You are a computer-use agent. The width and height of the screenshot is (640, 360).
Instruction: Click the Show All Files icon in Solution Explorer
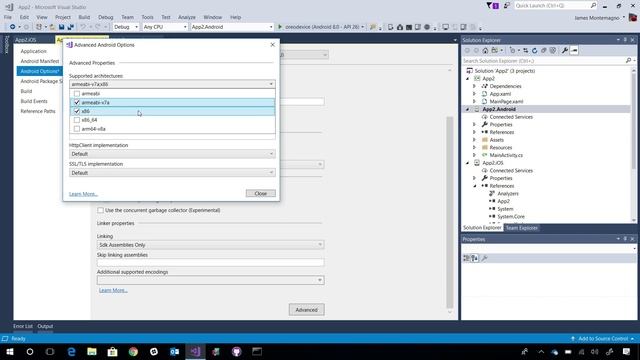(553, 51)
